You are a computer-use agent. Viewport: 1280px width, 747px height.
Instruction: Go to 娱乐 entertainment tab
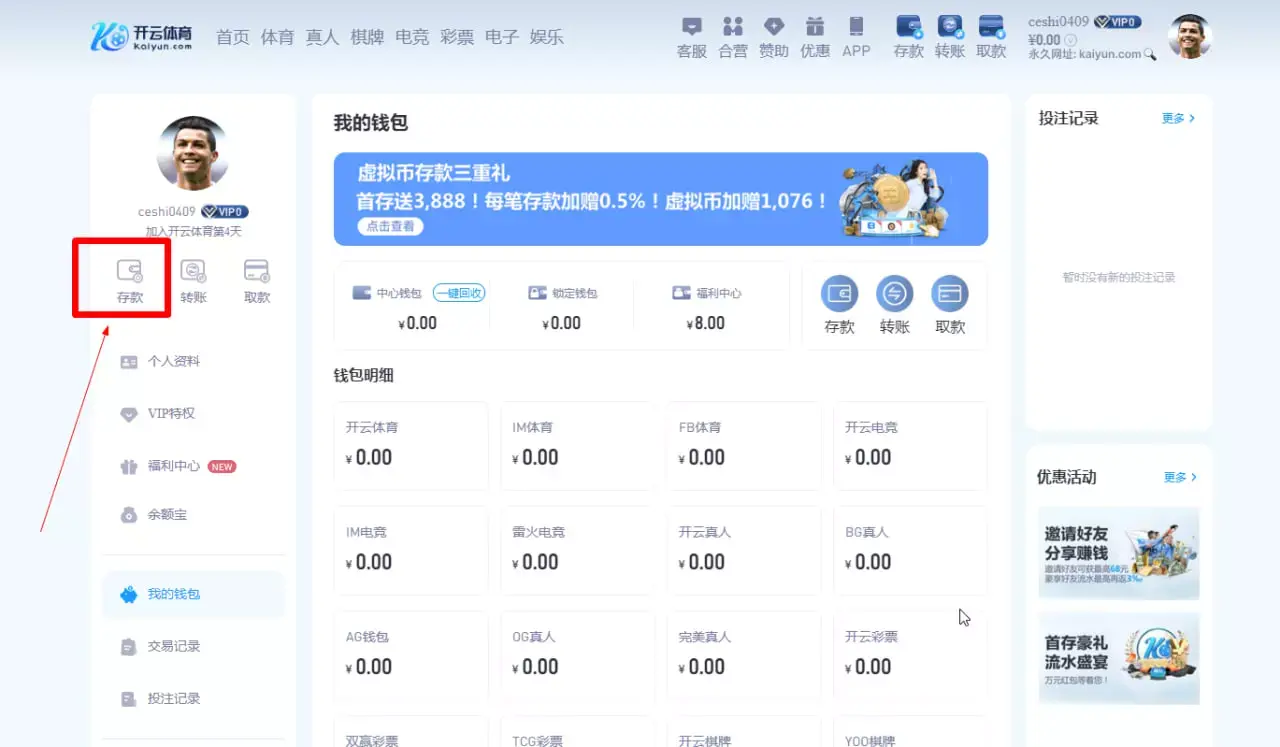(547, 37)
